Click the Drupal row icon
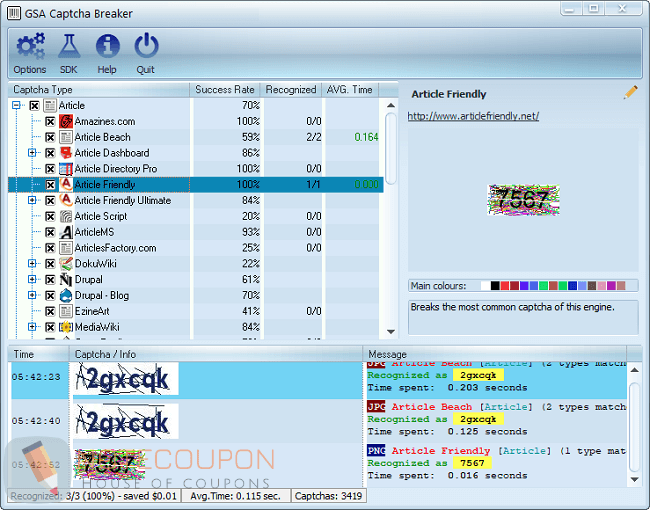Image resolution: width=650 pixels, height=510 pixels. (66, 279)
